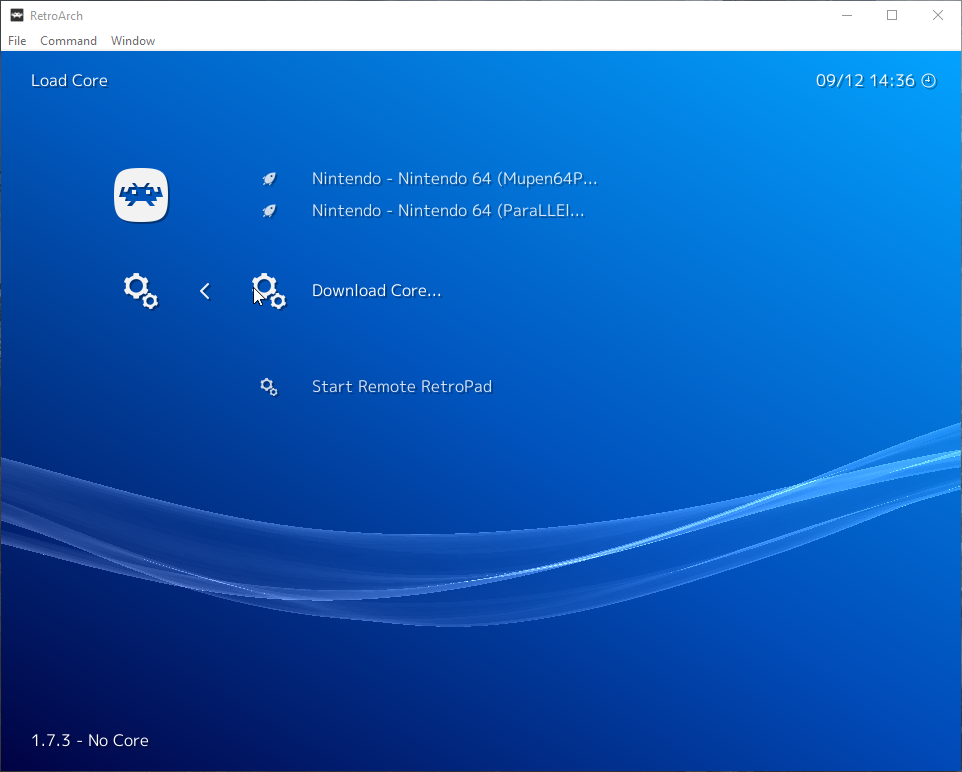The image size is (962, 772).
Task: Maximize the RetroArch window
Action: point(892,15)
